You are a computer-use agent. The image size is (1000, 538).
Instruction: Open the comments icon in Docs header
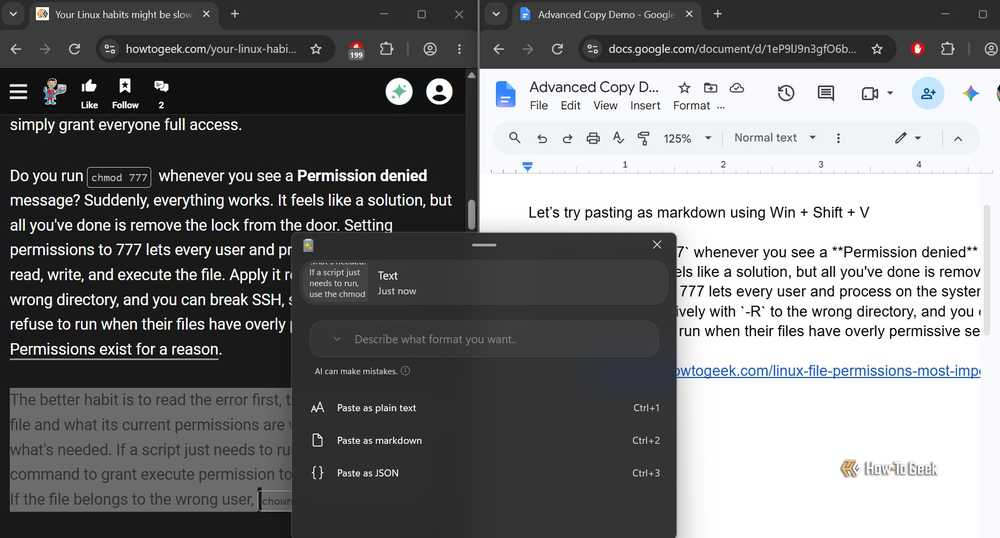coord(826,94)
